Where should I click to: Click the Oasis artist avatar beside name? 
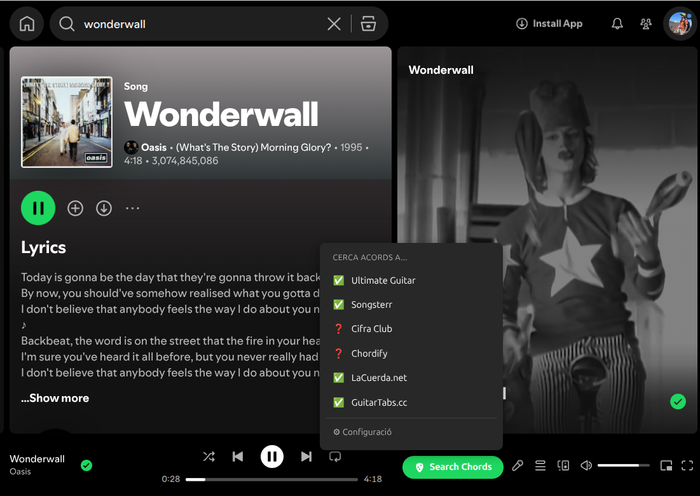pos(131,147)
